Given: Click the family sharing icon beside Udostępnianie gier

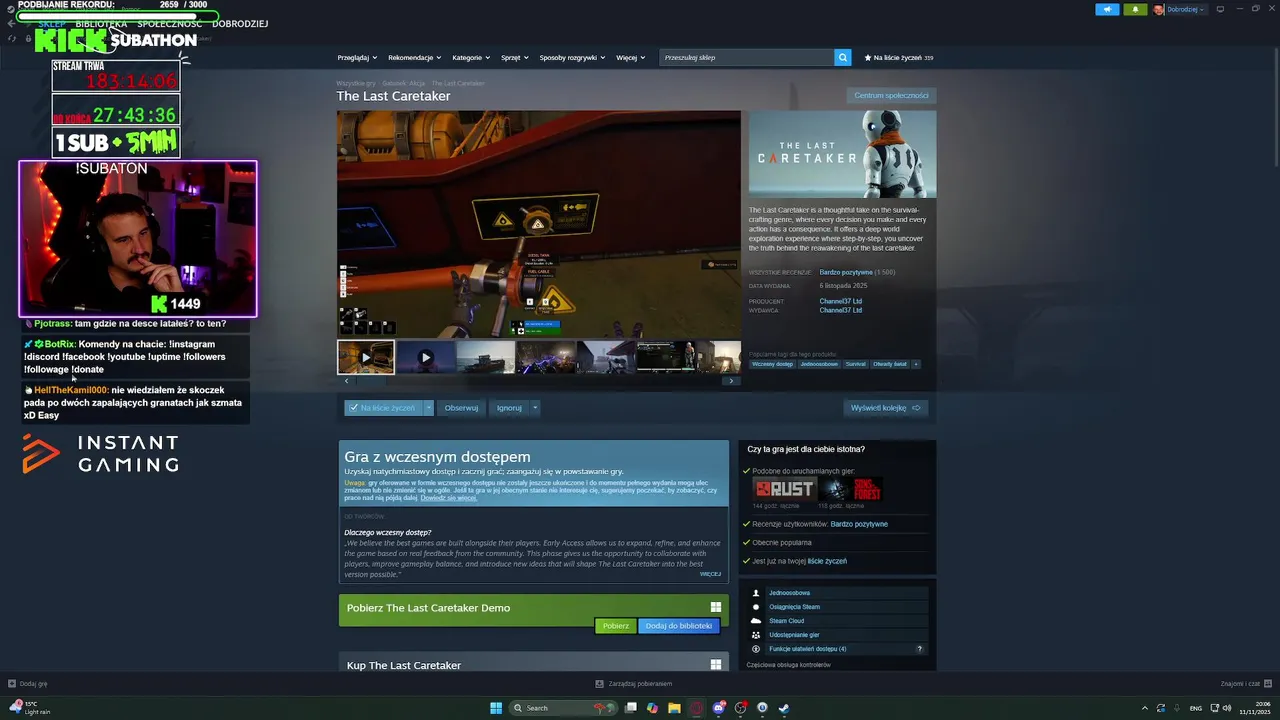Looking at the screenshot, I should coord(756,635).
